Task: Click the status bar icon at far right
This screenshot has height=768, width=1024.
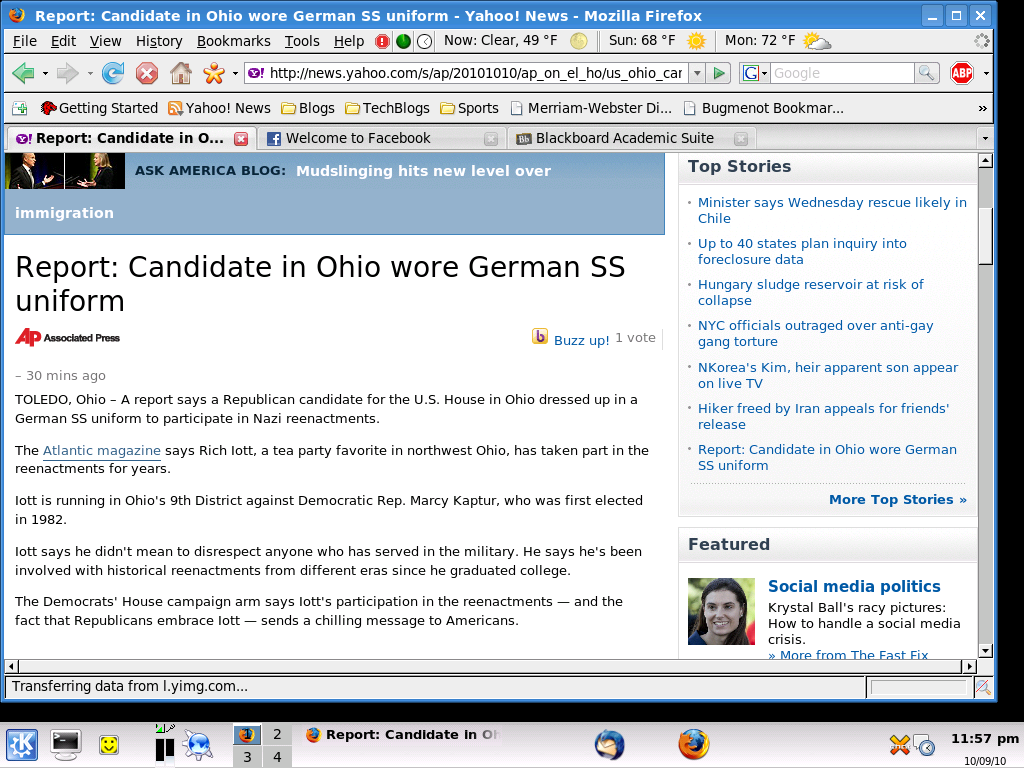Action: click(983, 686)
